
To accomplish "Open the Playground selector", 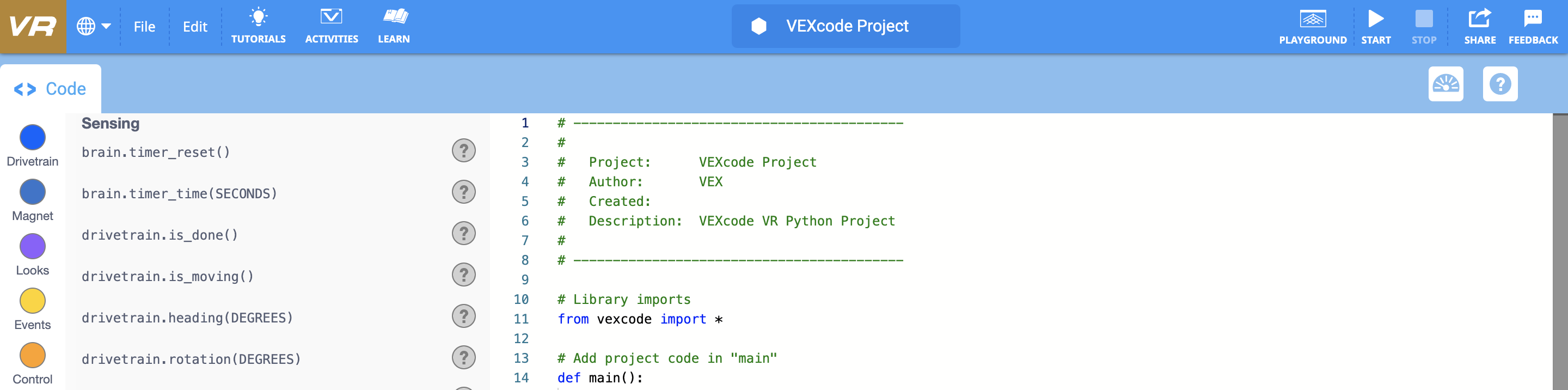I will click(1313, 25).
